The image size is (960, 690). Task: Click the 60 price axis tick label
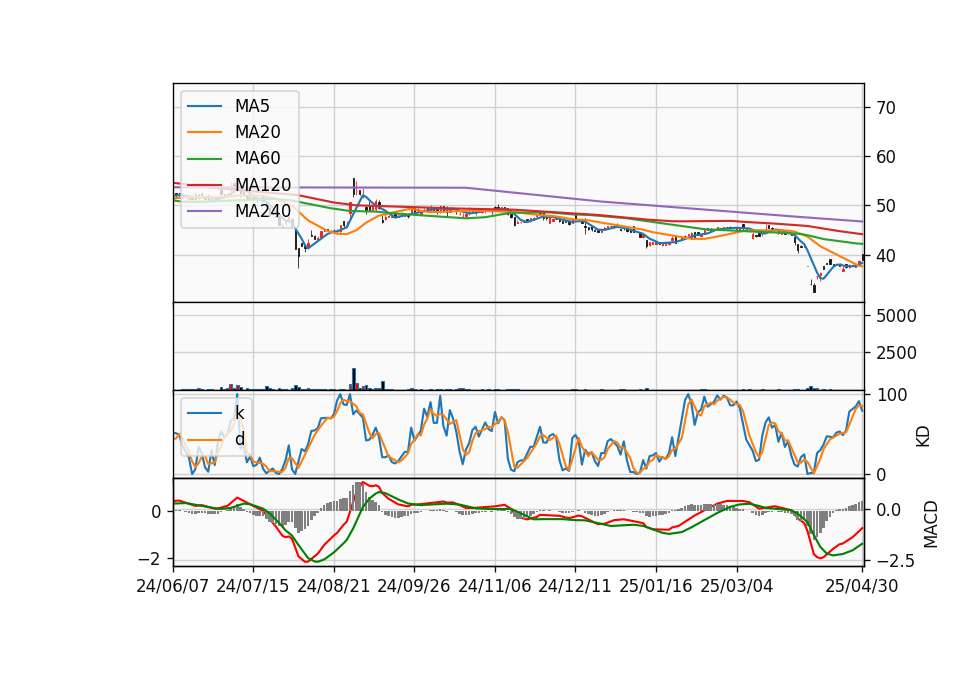[x=886, y=157]
